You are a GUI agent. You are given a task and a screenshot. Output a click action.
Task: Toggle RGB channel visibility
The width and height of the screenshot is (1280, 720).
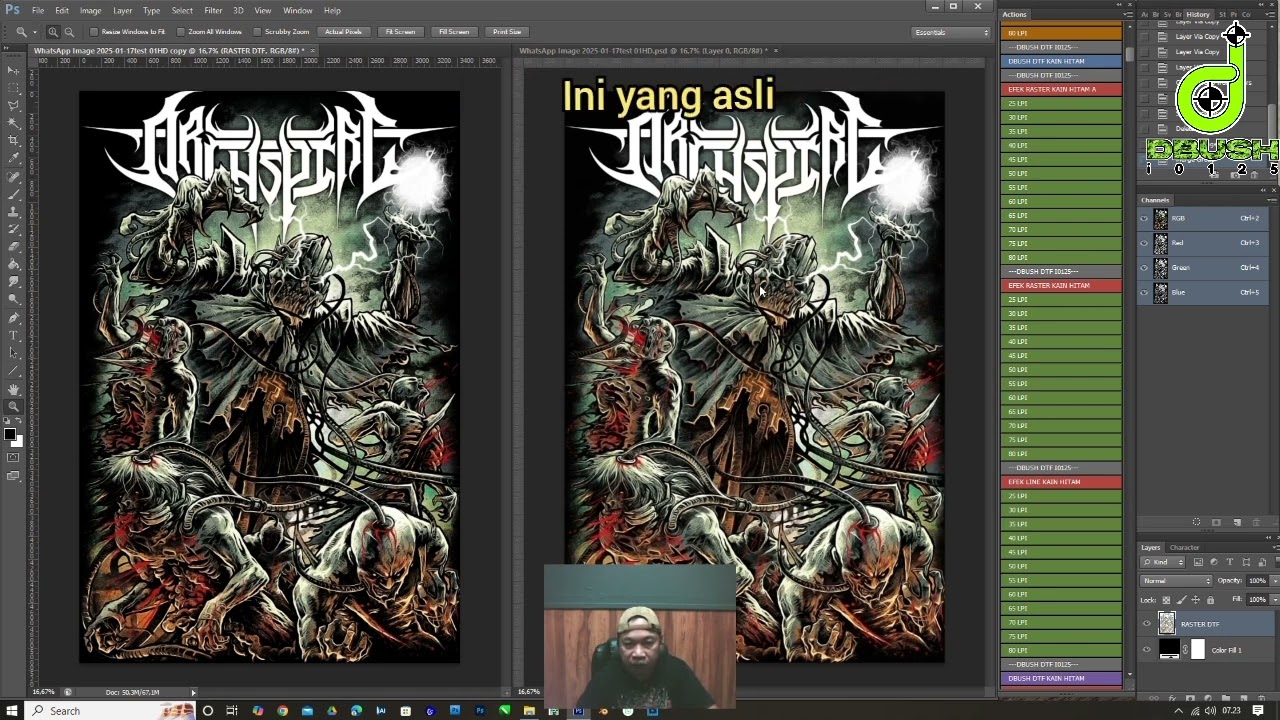[1145, 218]
